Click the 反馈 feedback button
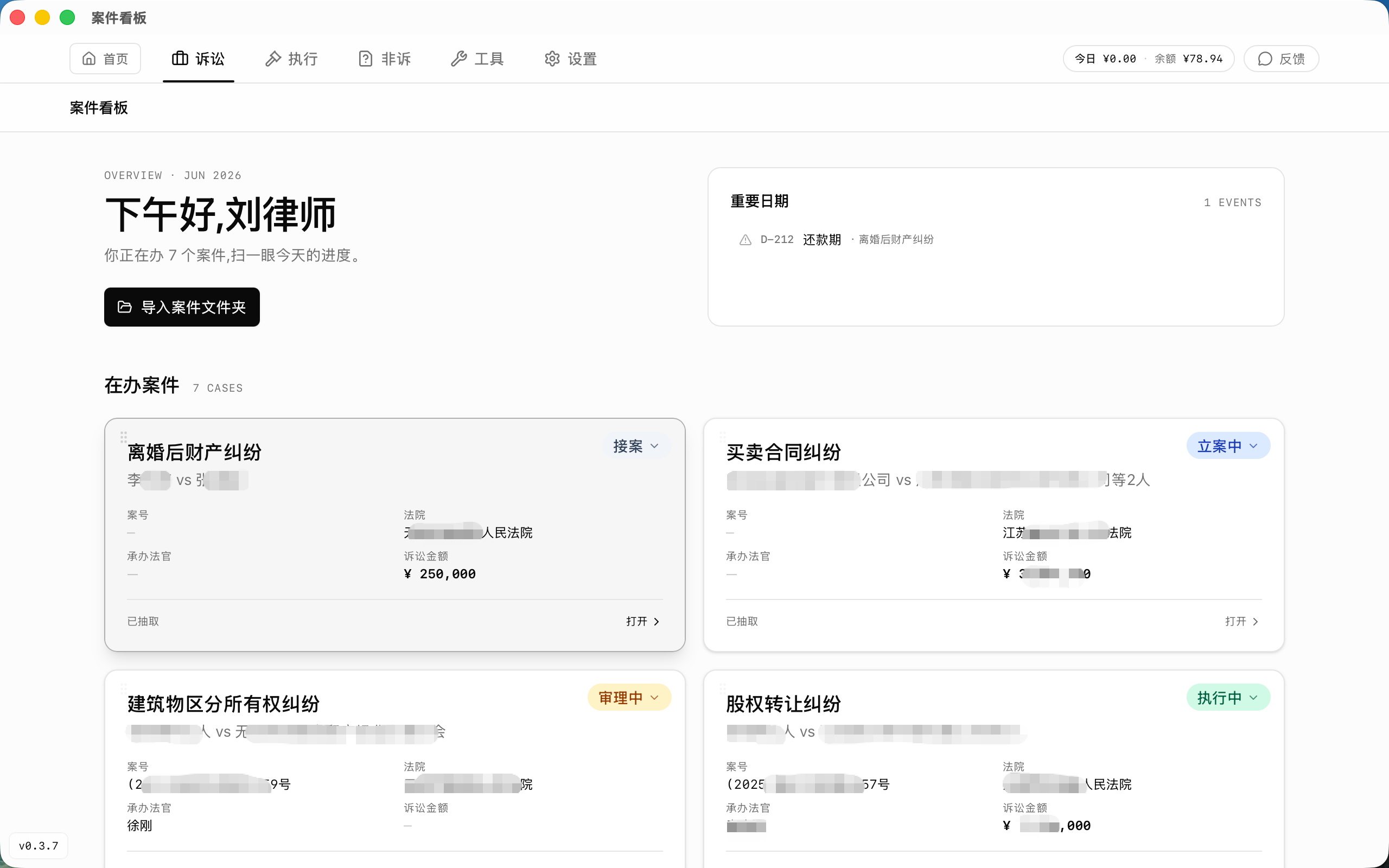This screenshot has width=1389, height=868. [x=1281, y=59]
